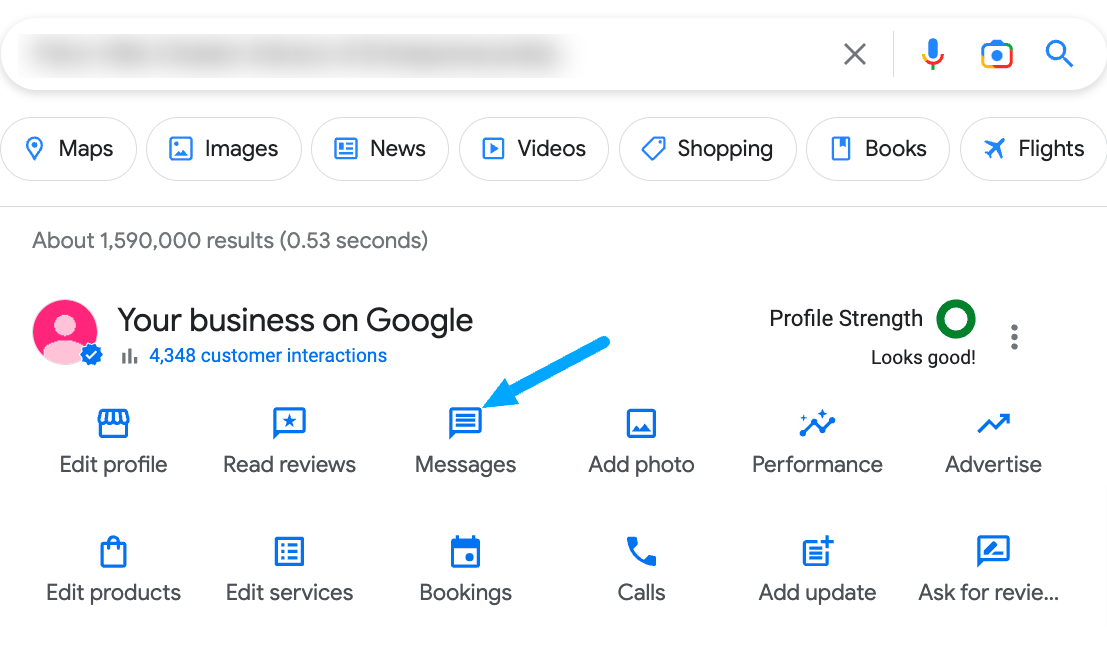Open the Bookings calendar icon
Screen dimensions: 1107x657
465,552
